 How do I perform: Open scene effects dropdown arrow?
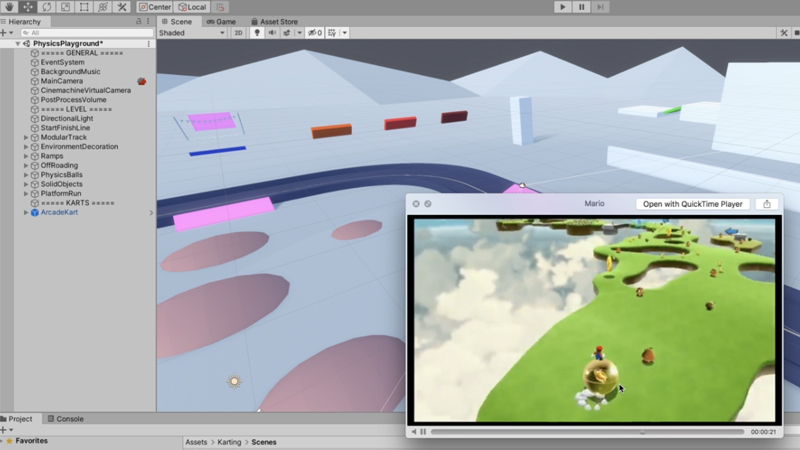pos(299,33)
